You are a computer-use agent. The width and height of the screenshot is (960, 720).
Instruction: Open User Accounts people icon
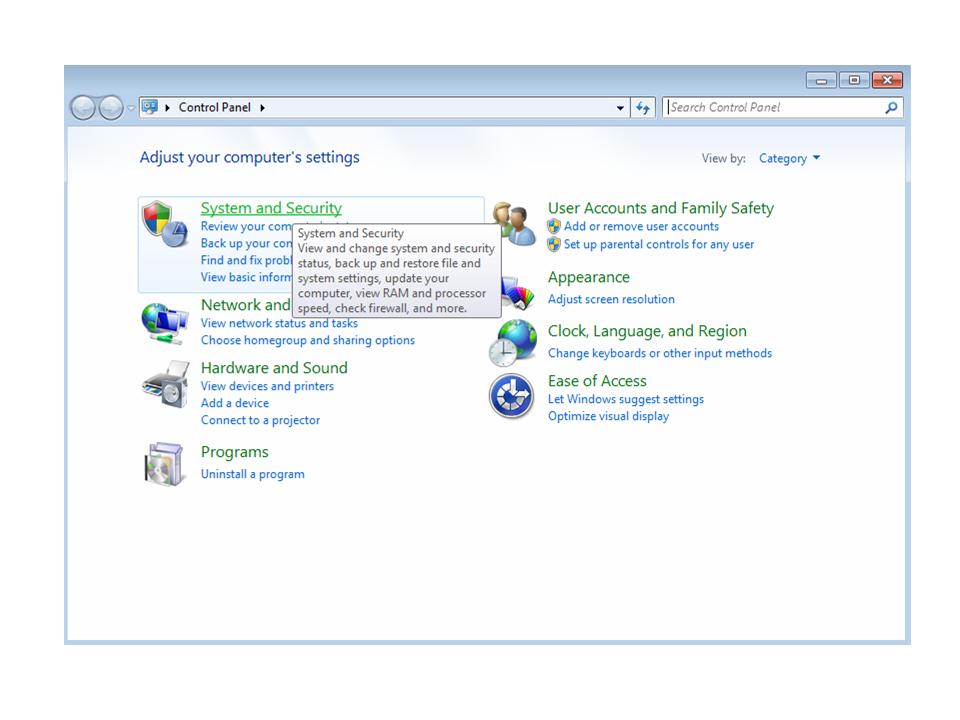click(x=516, y=223)
